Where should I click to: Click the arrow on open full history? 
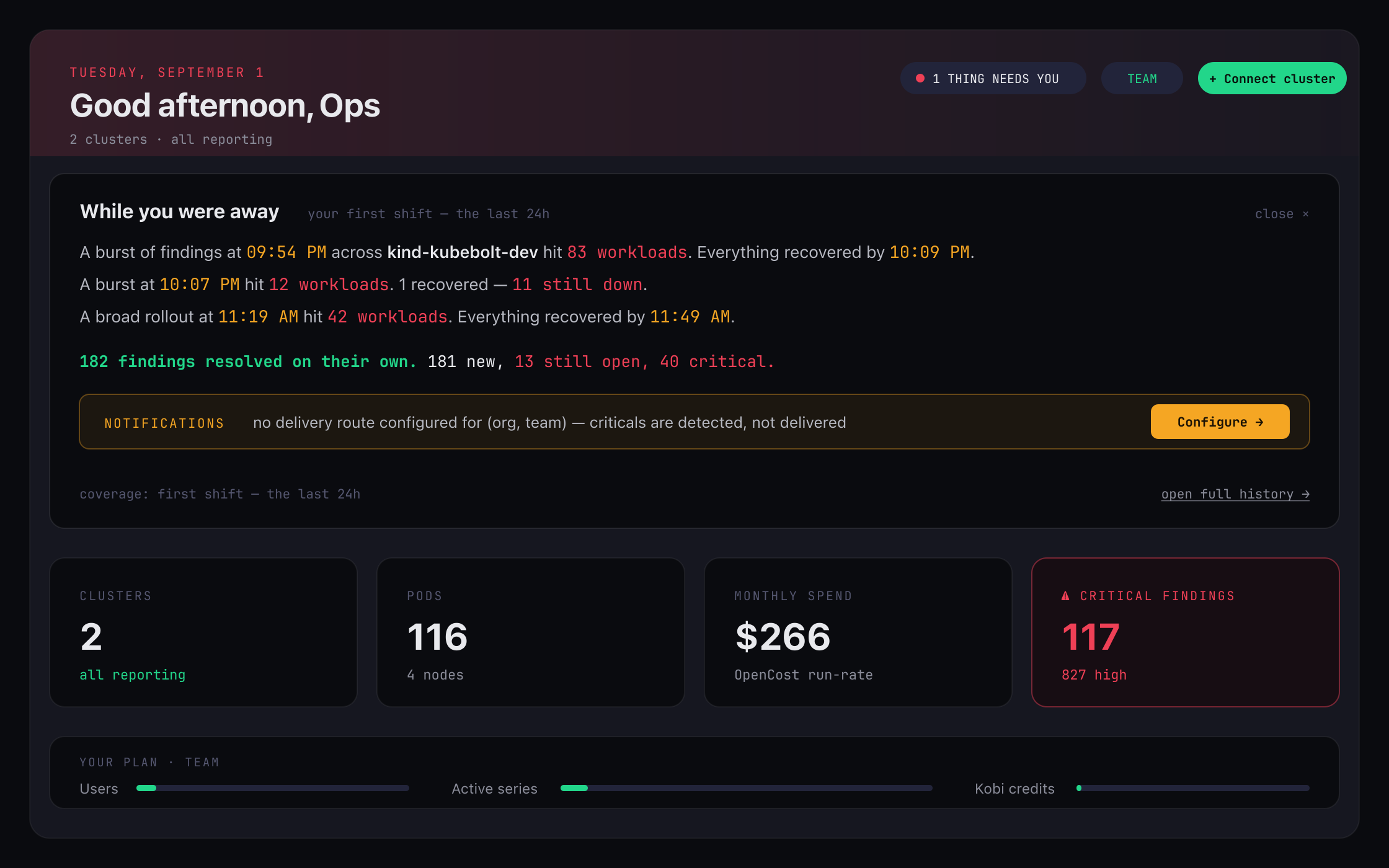coord(1305,494)
